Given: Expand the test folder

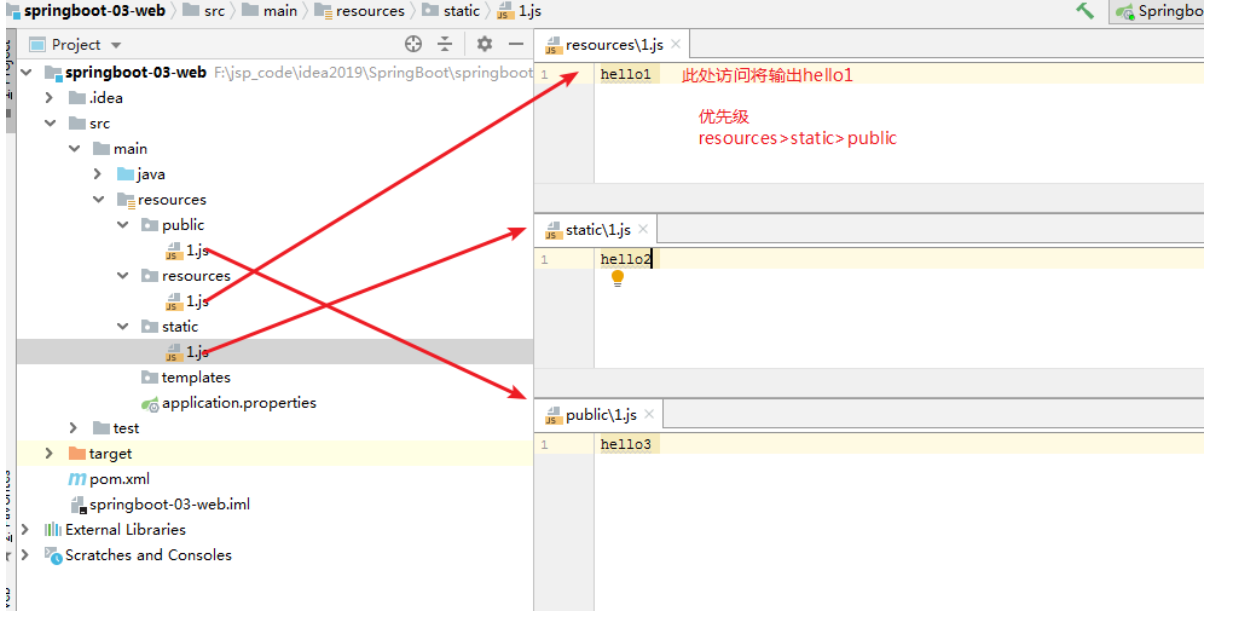Looking at the screenshot, I should coord(74,428).
